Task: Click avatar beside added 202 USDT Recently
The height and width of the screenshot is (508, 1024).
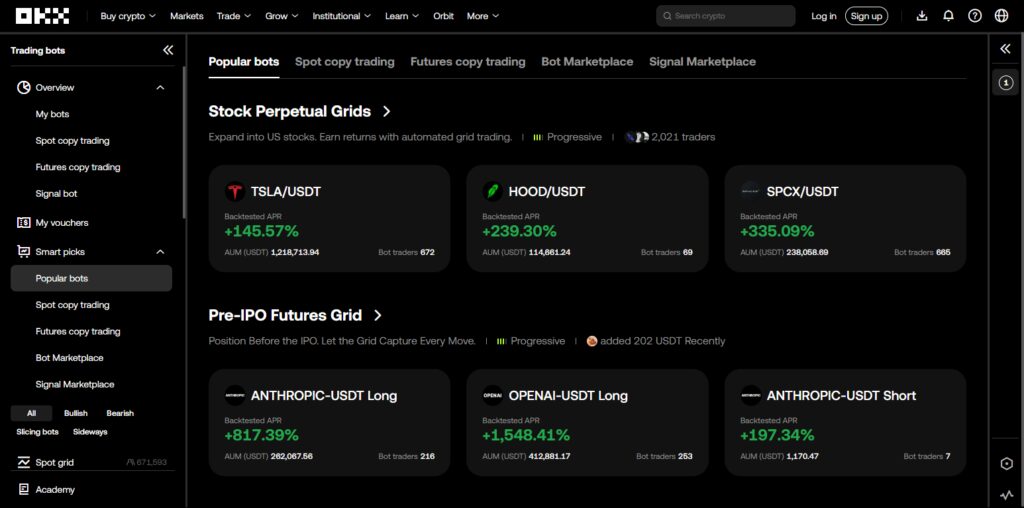Action: click(x=592, y=341)
